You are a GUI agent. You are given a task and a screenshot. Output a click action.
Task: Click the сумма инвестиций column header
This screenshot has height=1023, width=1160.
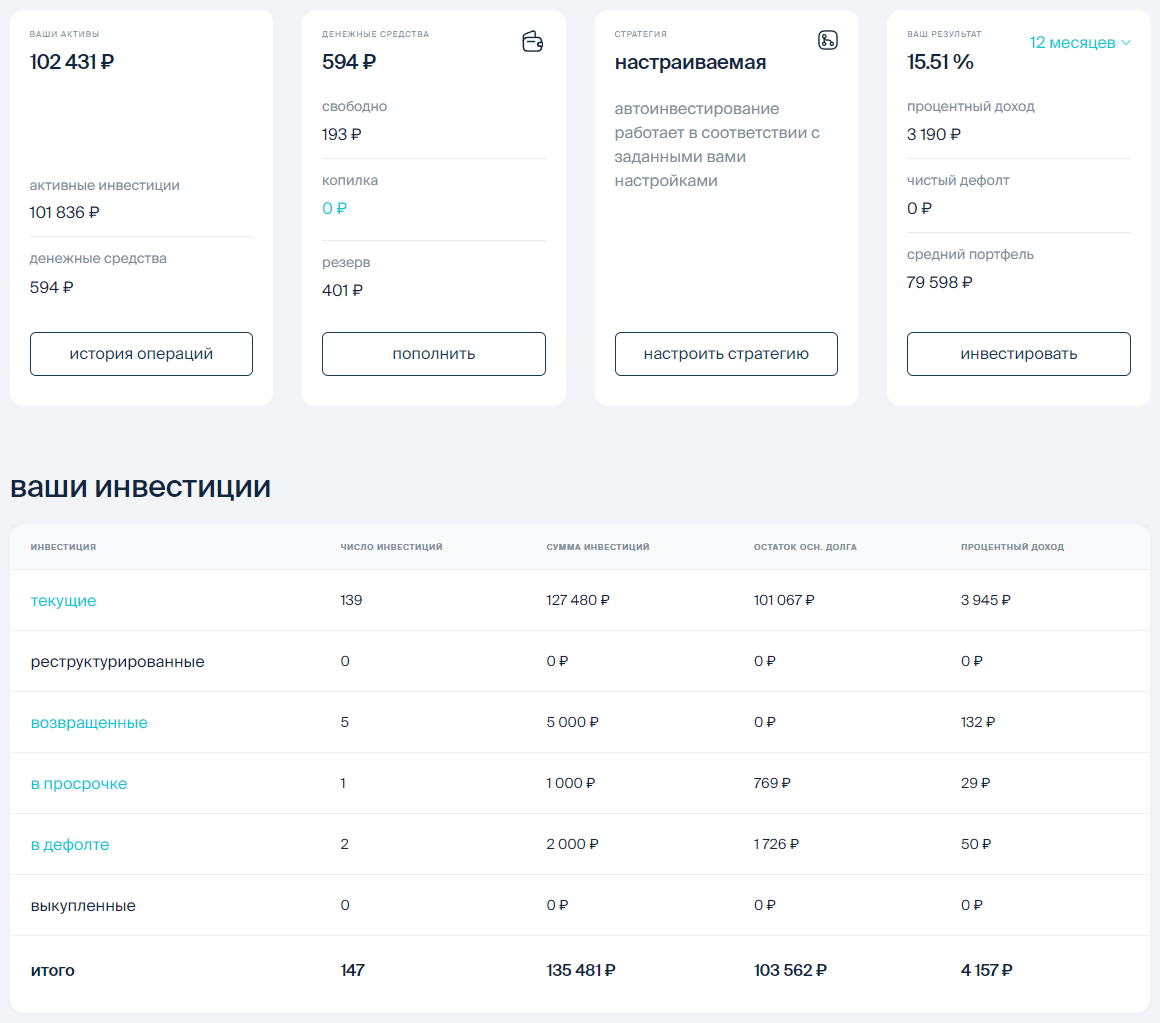click(596, 547)
